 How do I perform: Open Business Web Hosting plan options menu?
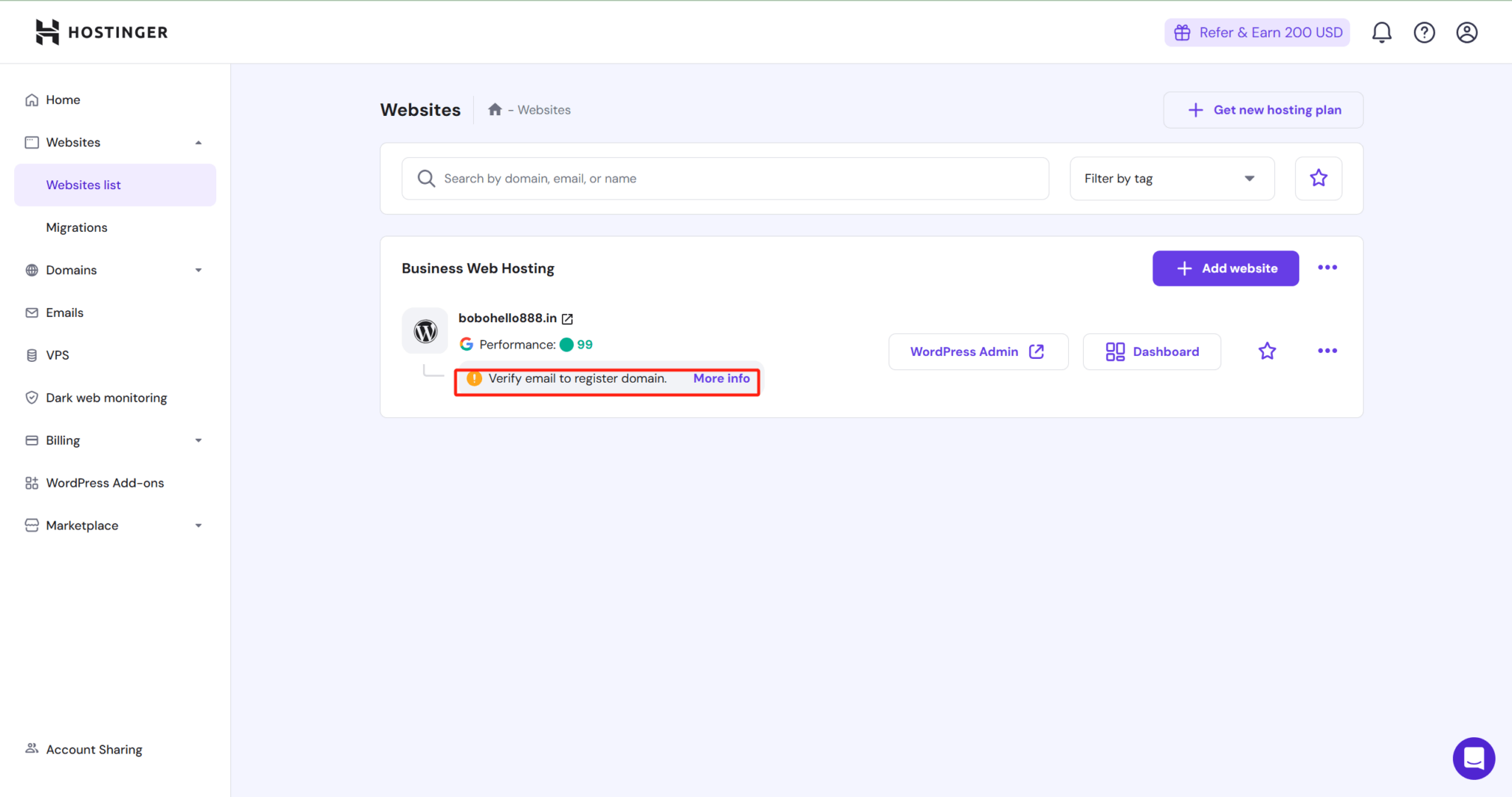pos(1327,268)
